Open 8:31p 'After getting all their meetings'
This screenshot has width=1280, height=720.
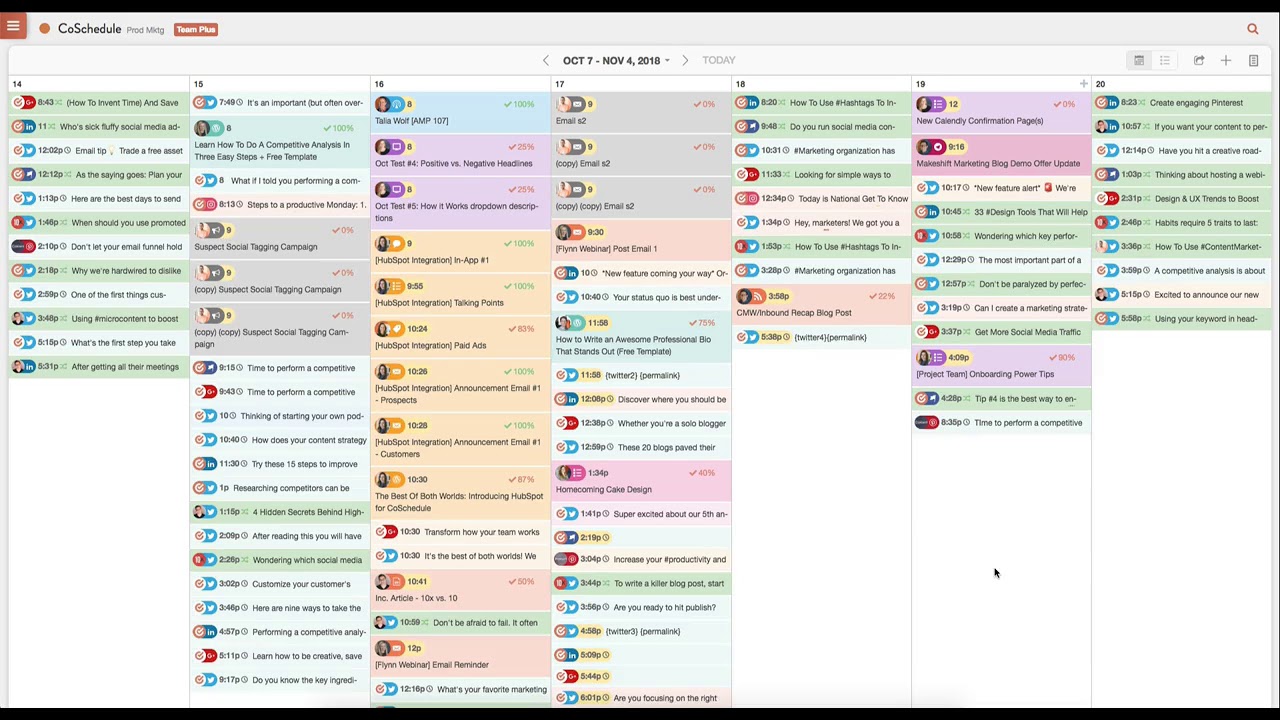click(98, 367)
